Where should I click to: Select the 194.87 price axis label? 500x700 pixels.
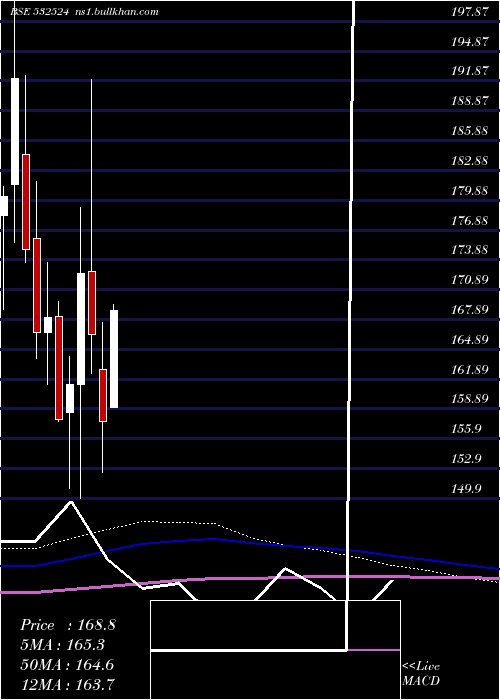tap(469, 42)
